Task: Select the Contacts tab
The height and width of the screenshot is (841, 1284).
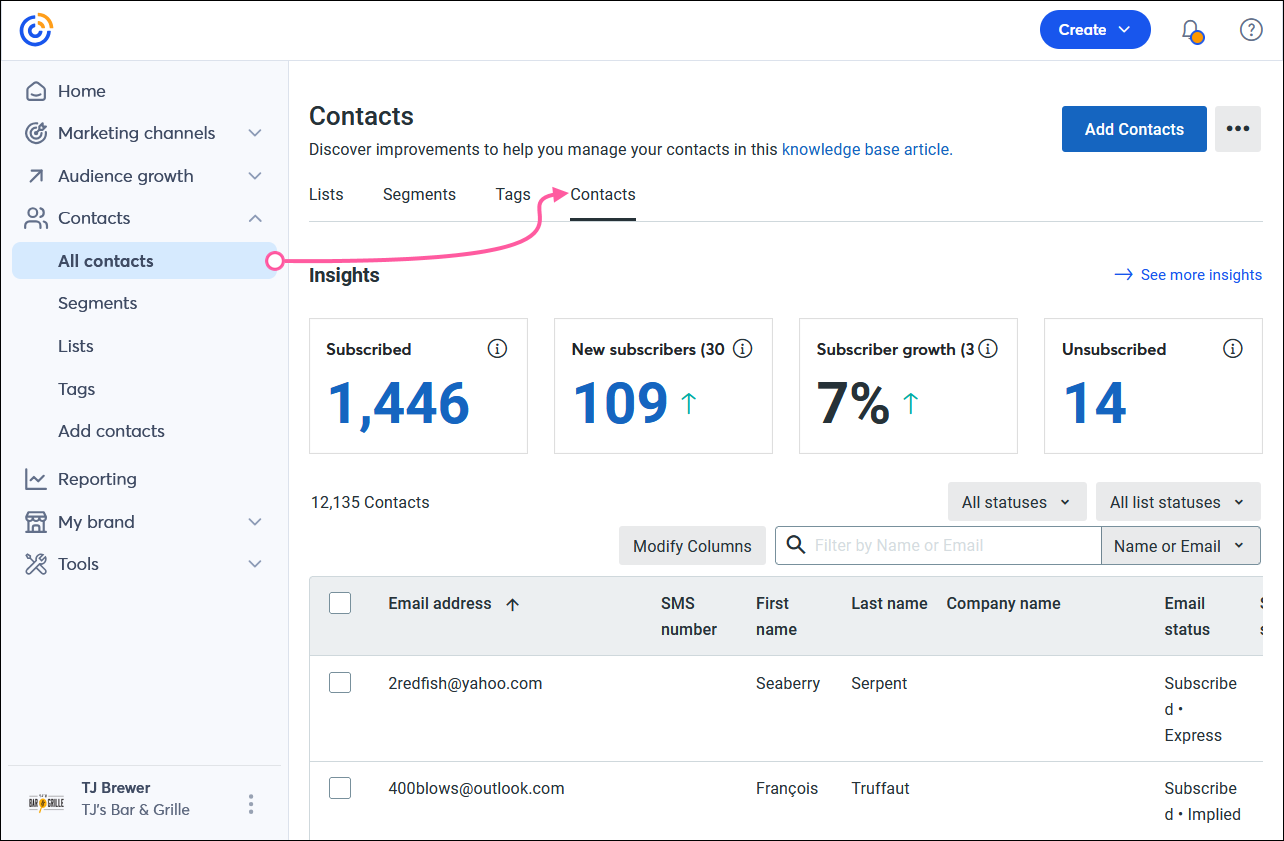Action: pos(603,195)
